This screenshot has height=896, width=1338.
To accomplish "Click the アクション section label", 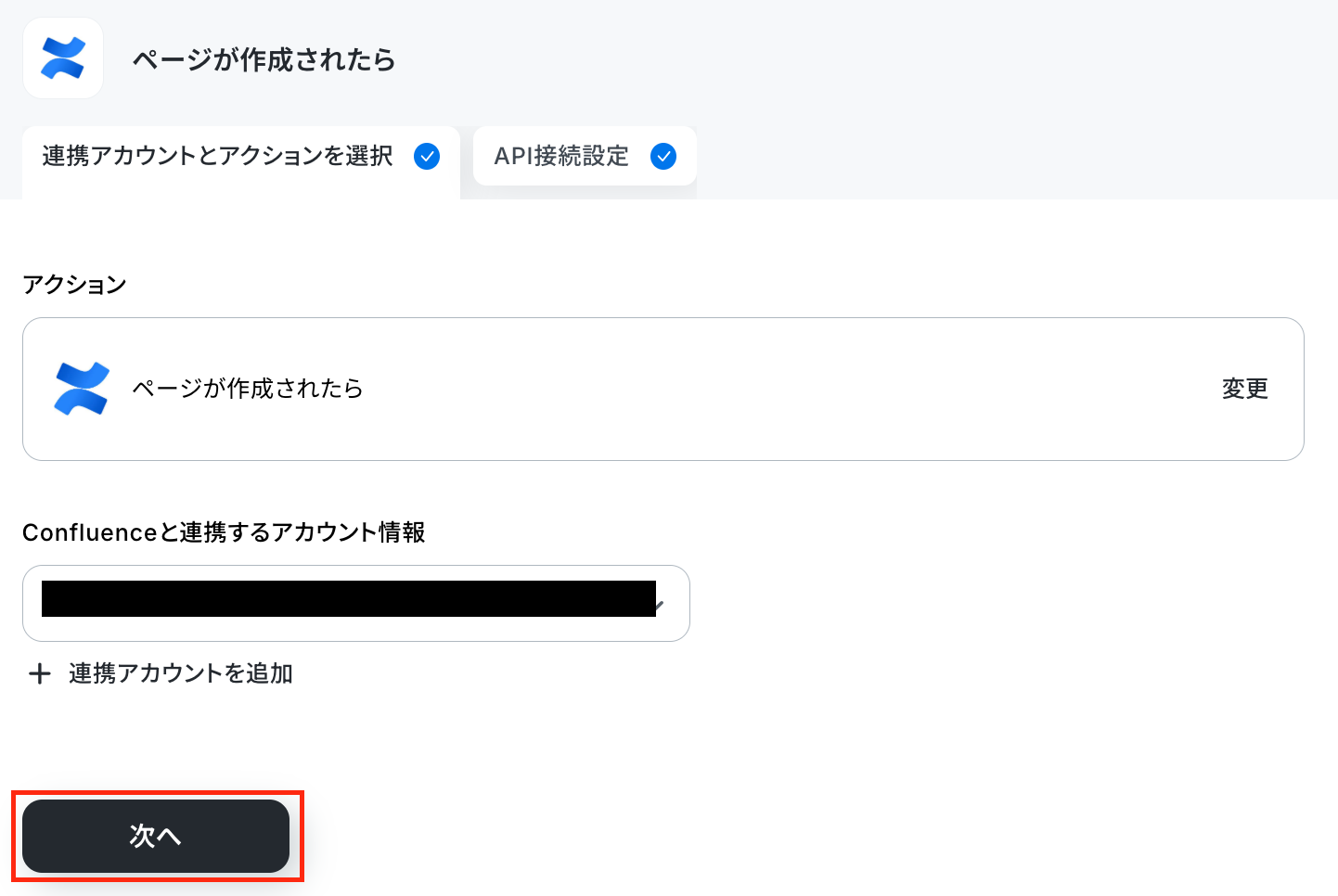I will pyautogui.click(x=74, y=285).
